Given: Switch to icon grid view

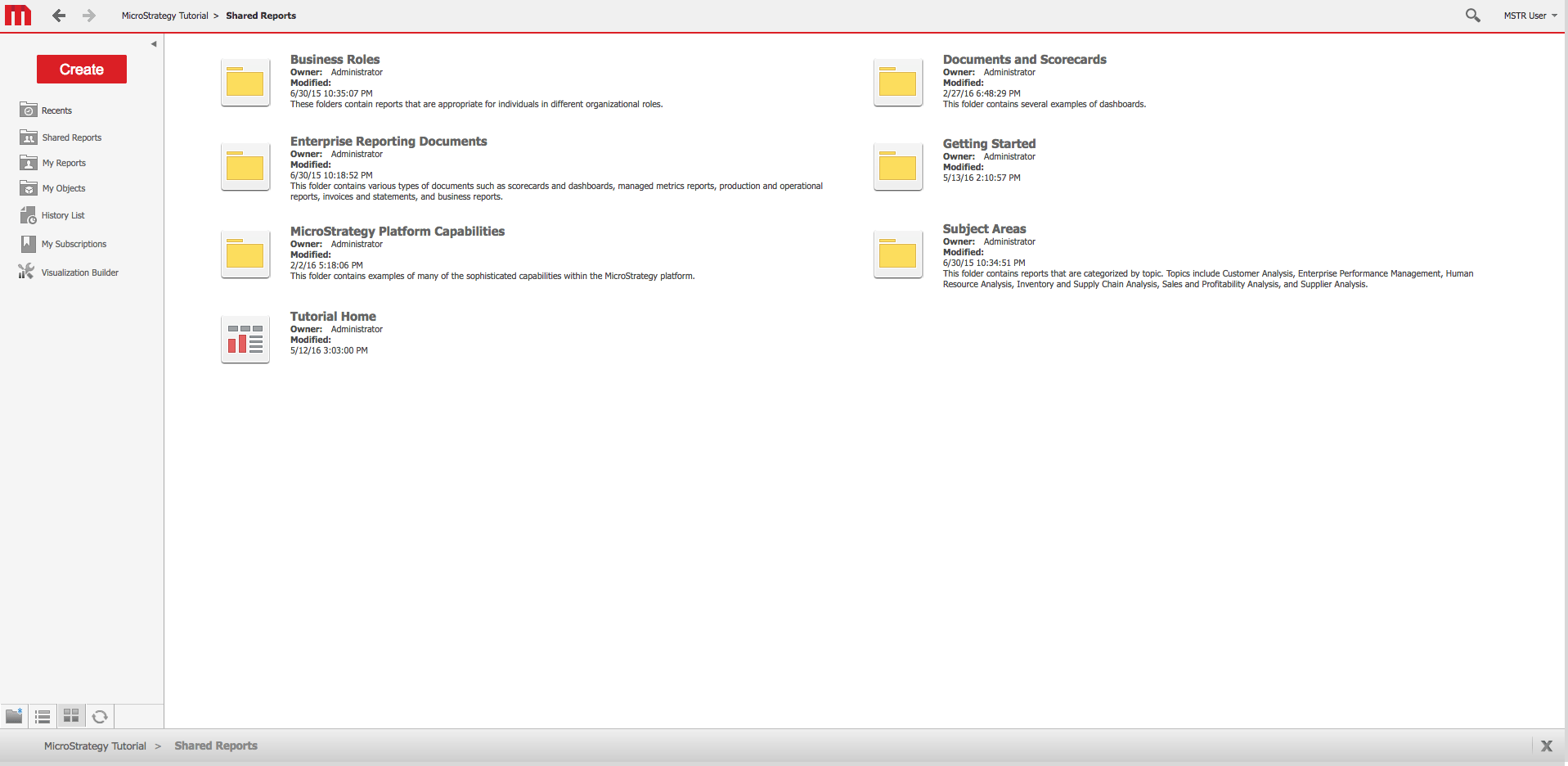Looking at the screenshot, I should tap(71, 716).
